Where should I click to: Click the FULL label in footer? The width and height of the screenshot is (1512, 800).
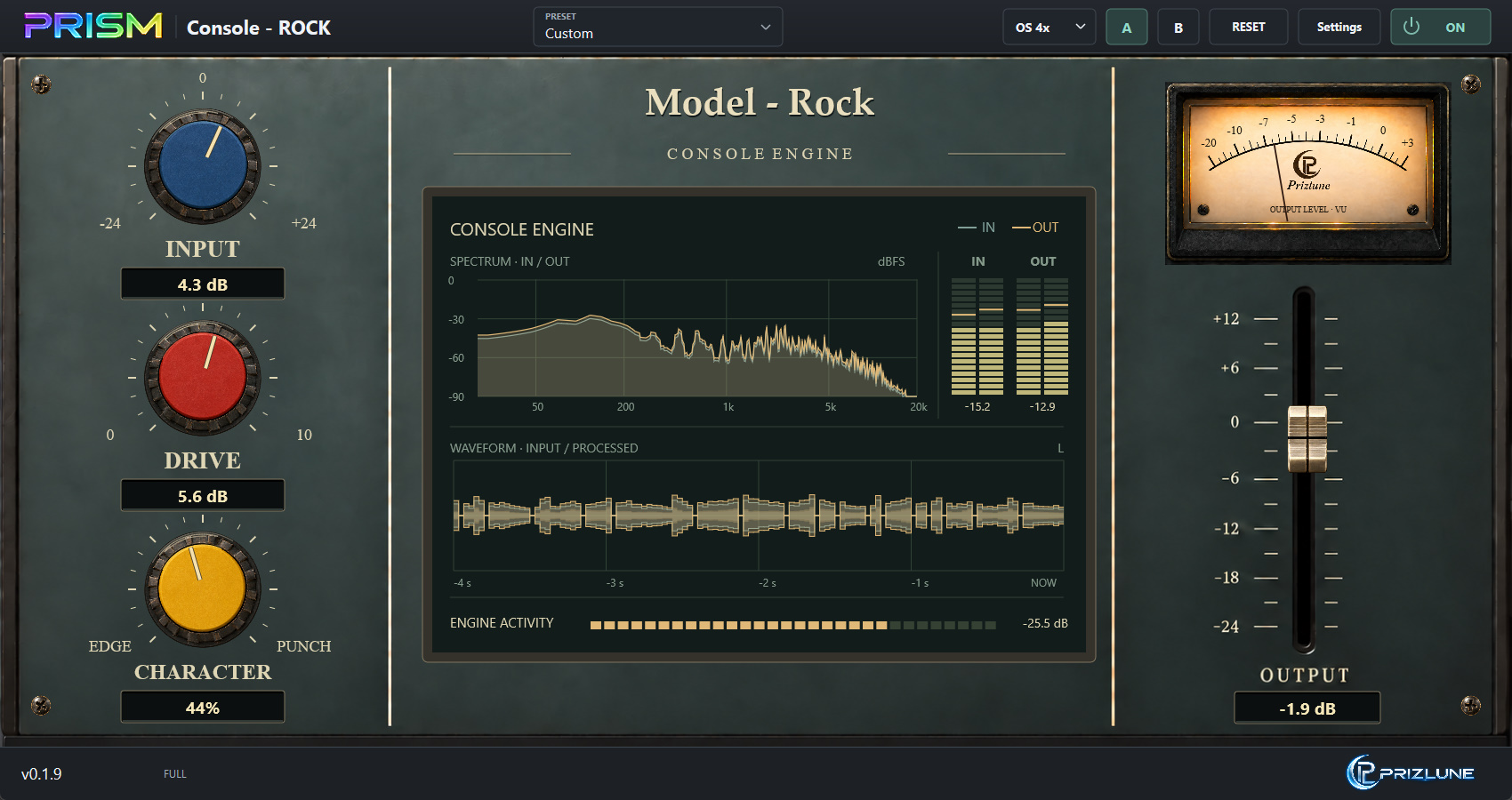pos(175,774)
